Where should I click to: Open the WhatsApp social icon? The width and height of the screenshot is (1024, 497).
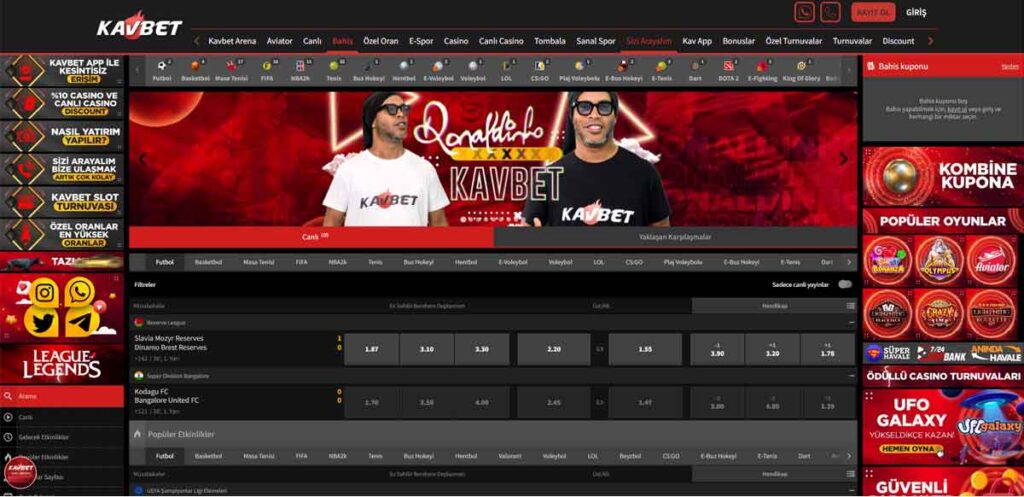pyautogui.click(x=80, y=292)
